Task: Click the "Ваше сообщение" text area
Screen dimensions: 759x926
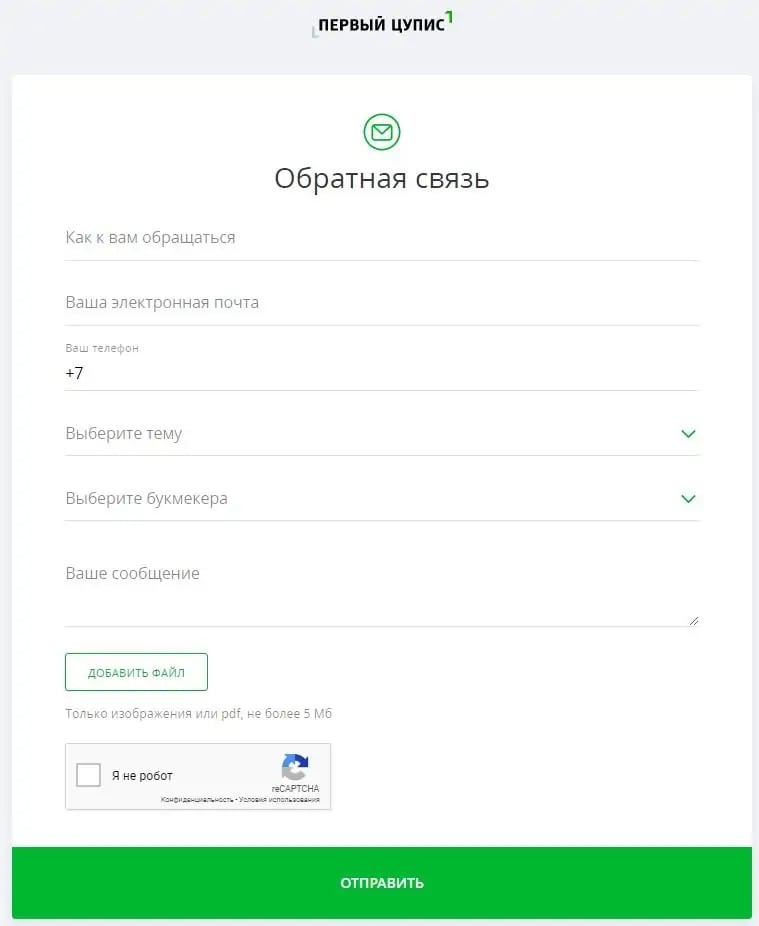Action: tap(382, 588)
